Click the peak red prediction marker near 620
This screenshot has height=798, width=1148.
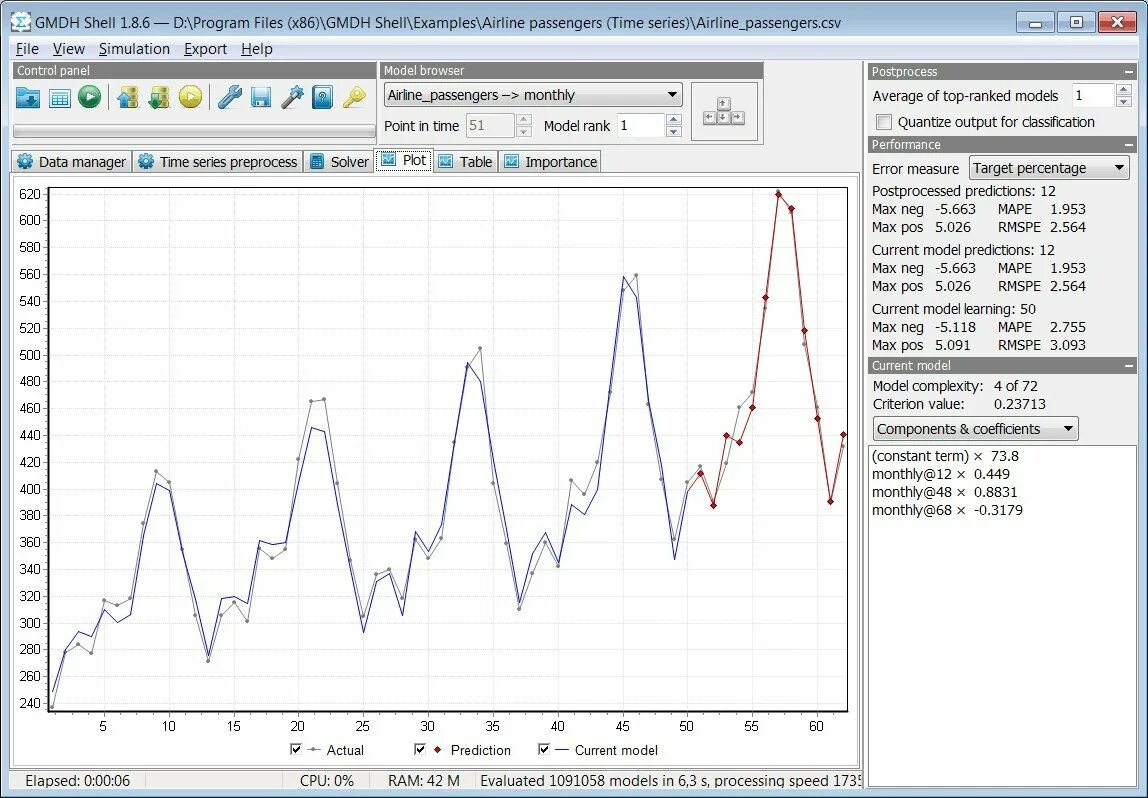tap(778, 195)
